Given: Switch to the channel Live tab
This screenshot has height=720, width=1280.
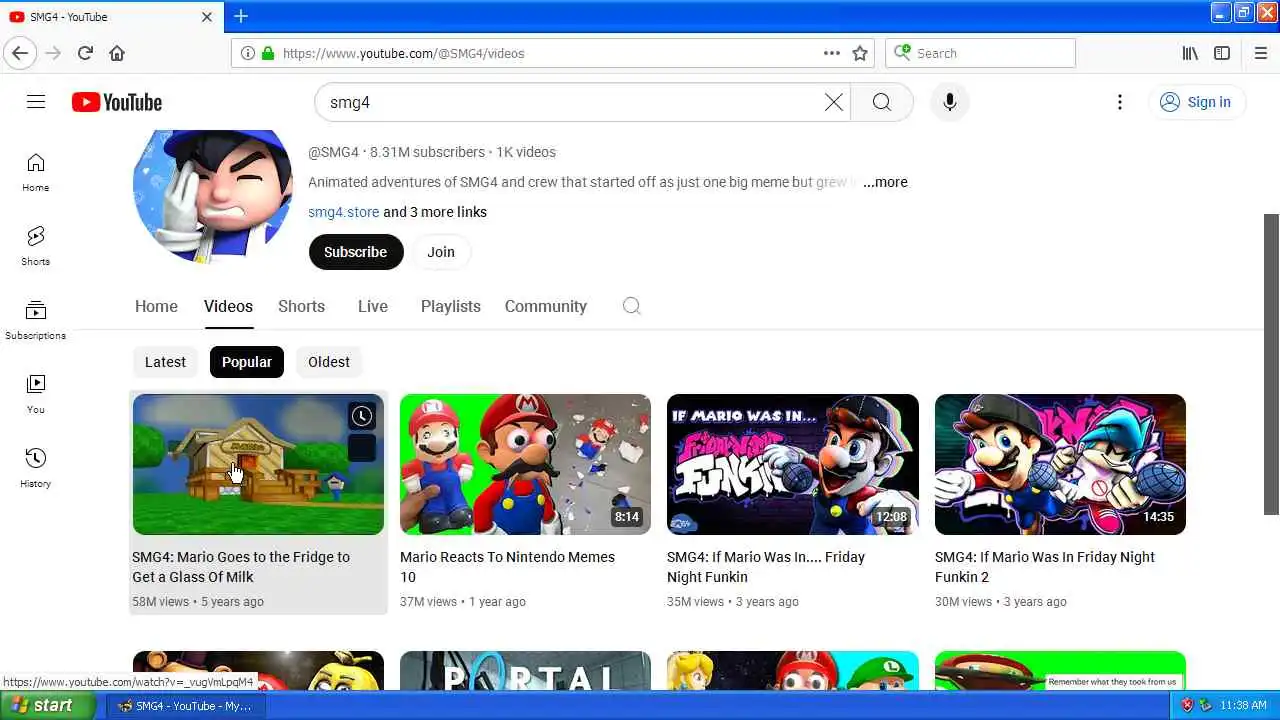Looking at the screenshot, I should 373,306.
